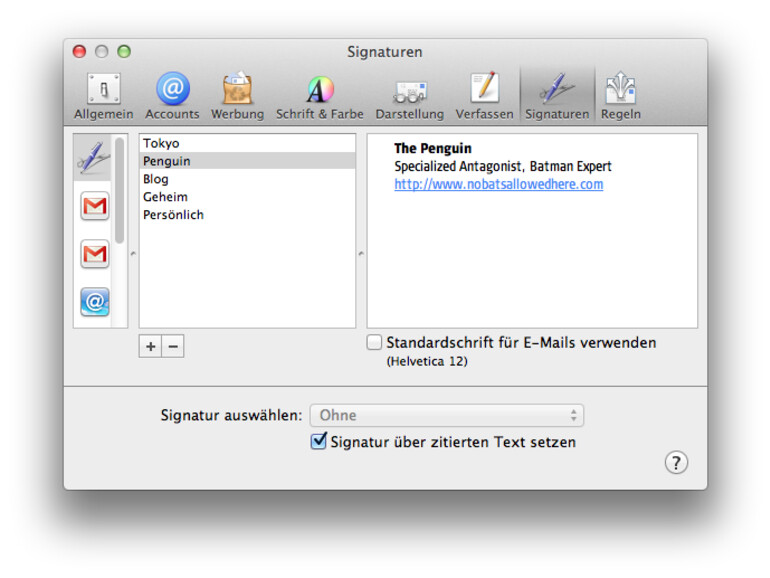
Task: Select the Tokyo signature
Action: [248, 143]
